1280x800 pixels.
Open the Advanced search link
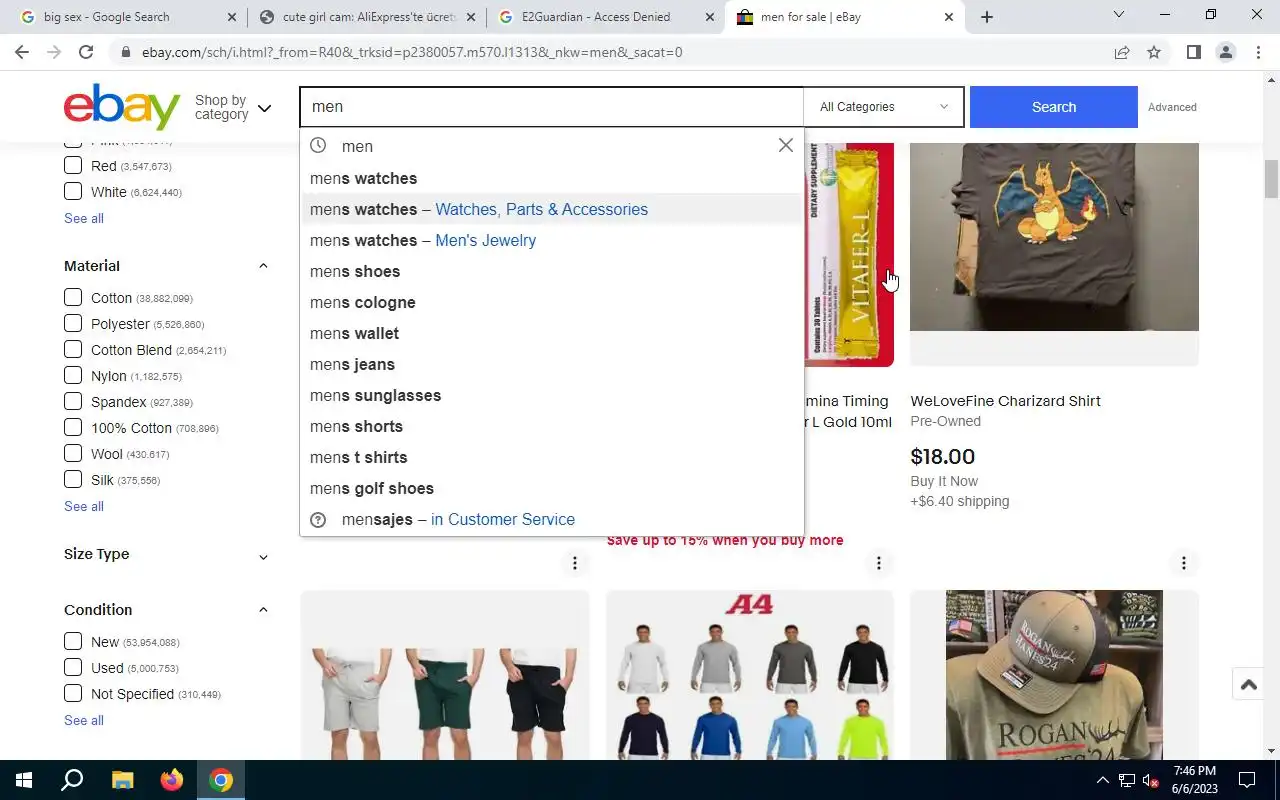[x=1172, y=107]
